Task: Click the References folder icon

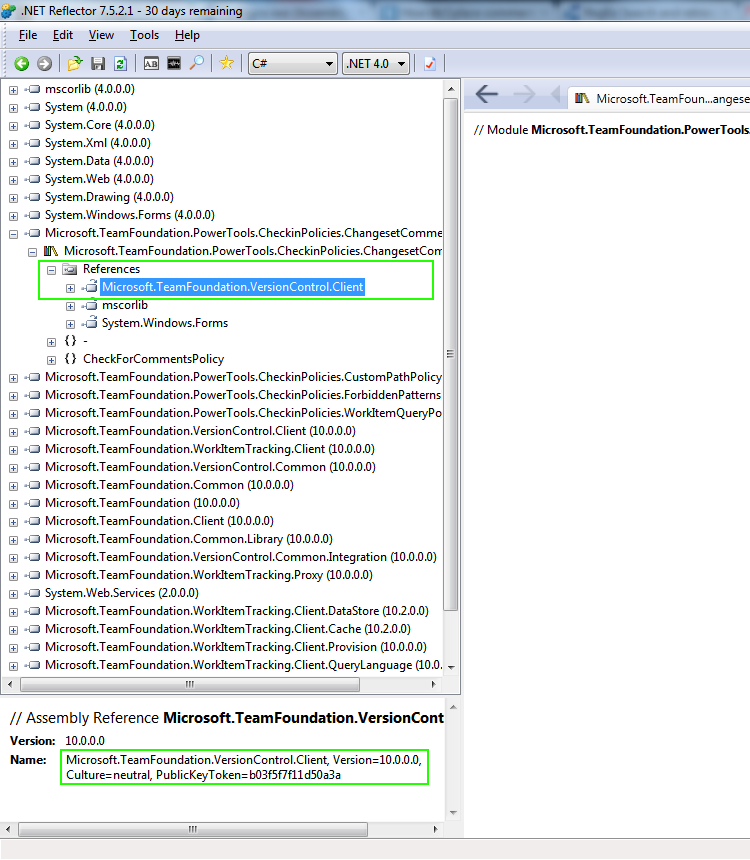Action: pos(70,269)
